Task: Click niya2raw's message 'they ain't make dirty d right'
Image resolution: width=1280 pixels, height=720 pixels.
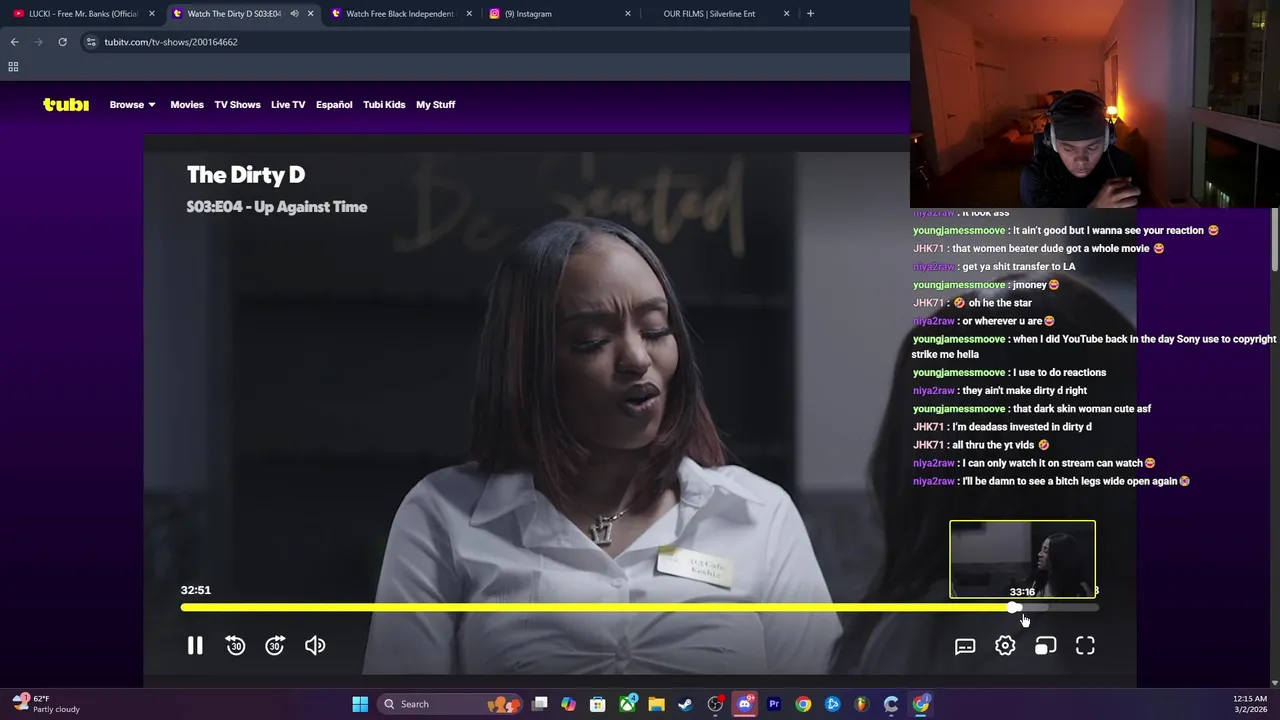Action: coord(1000,391)
